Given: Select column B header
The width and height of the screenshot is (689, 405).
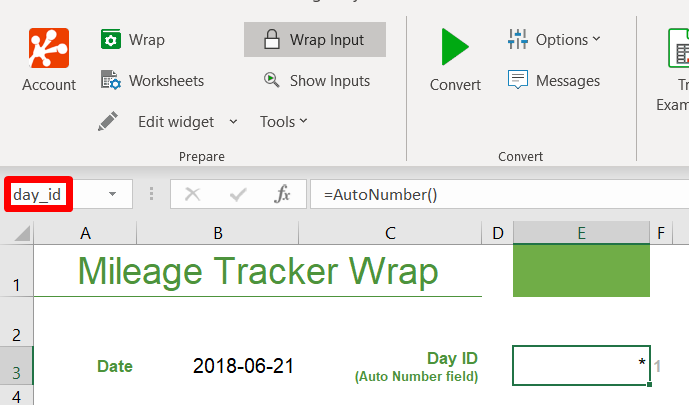Looking at the screenshot, I should 218,233.
